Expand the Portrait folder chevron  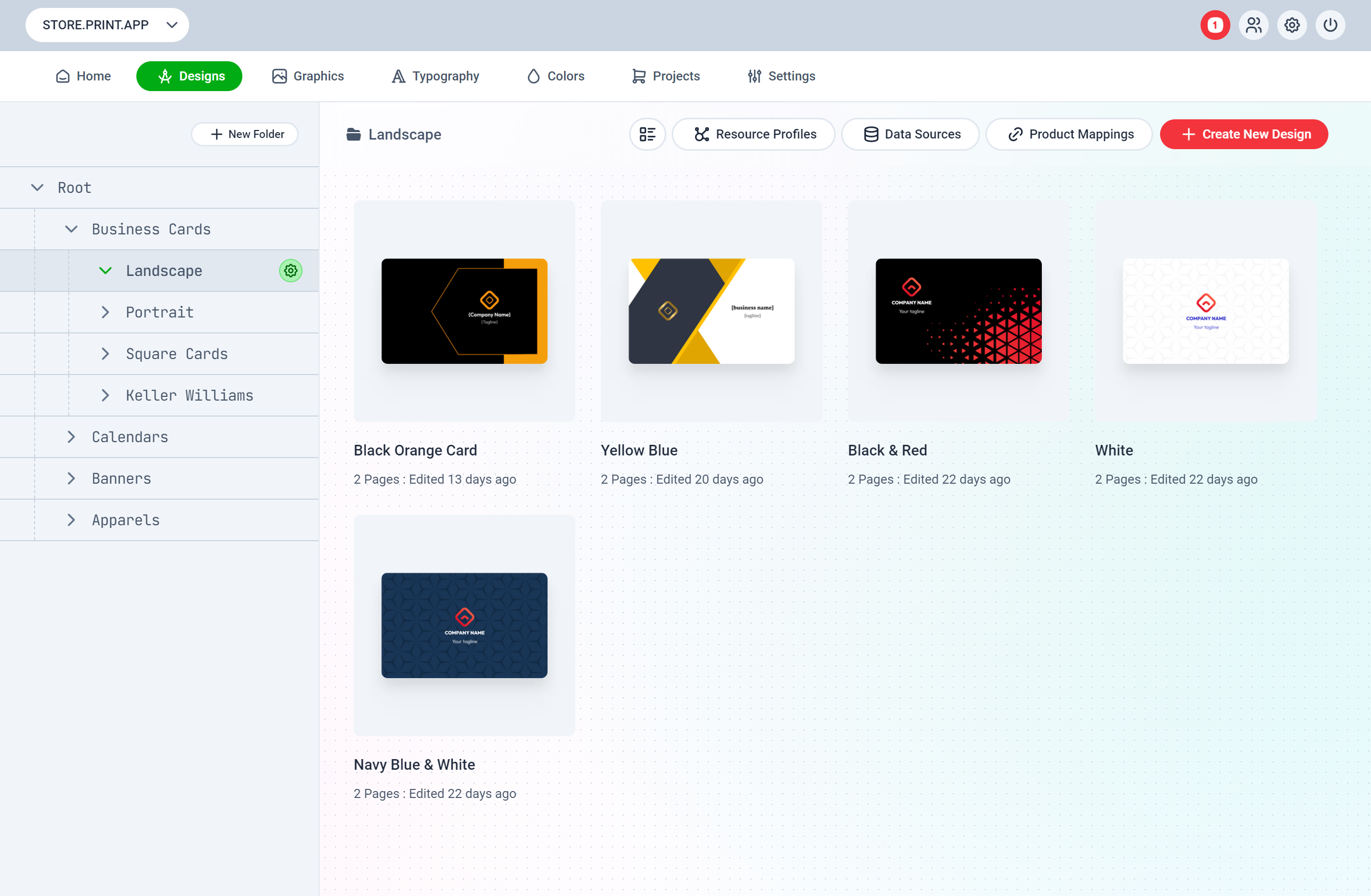(105, 312)
